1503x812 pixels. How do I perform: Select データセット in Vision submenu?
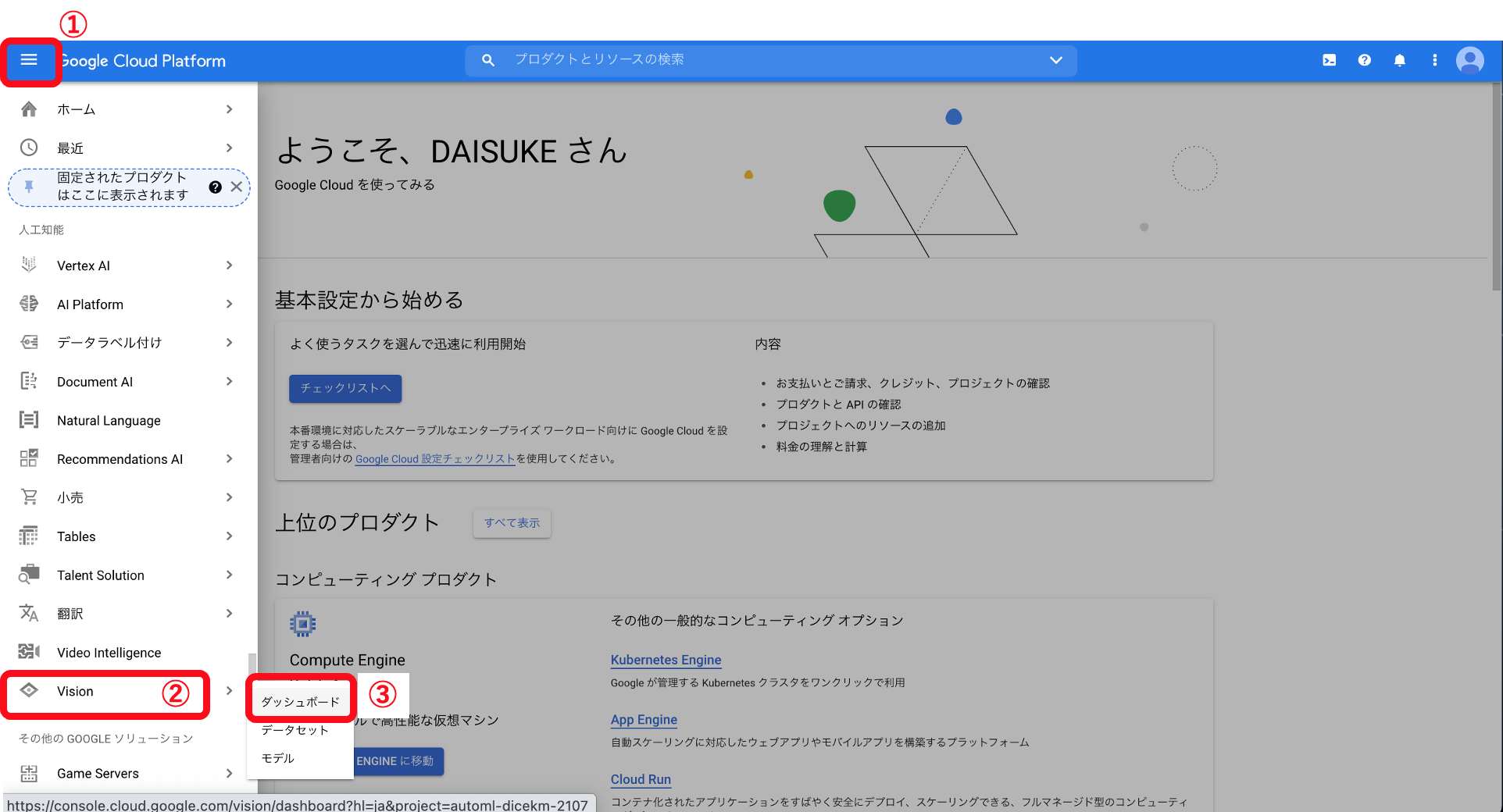[301, 730]
